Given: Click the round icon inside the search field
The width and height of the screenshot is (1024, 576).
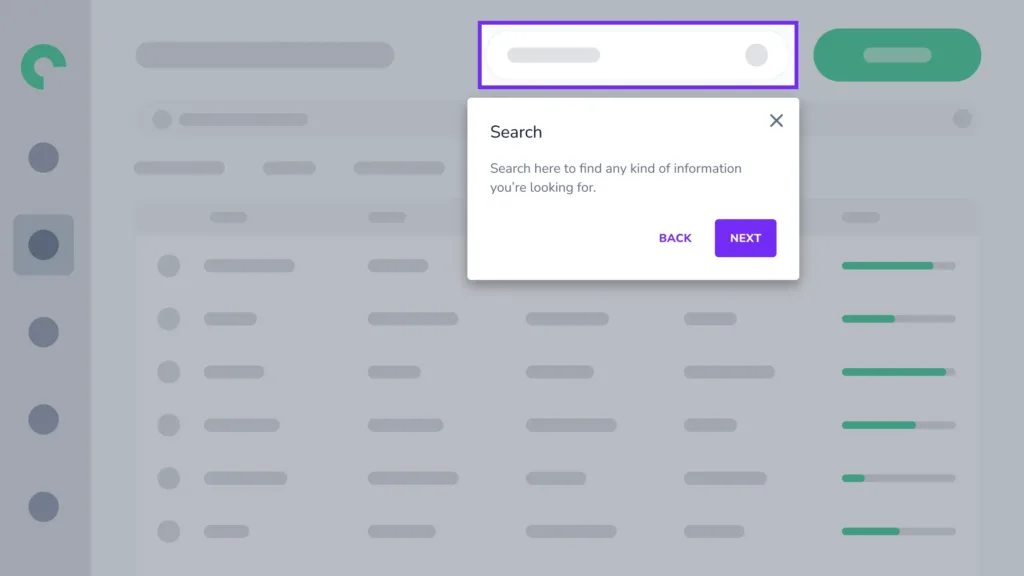Looking at the screenshot, I should (756, 55).
